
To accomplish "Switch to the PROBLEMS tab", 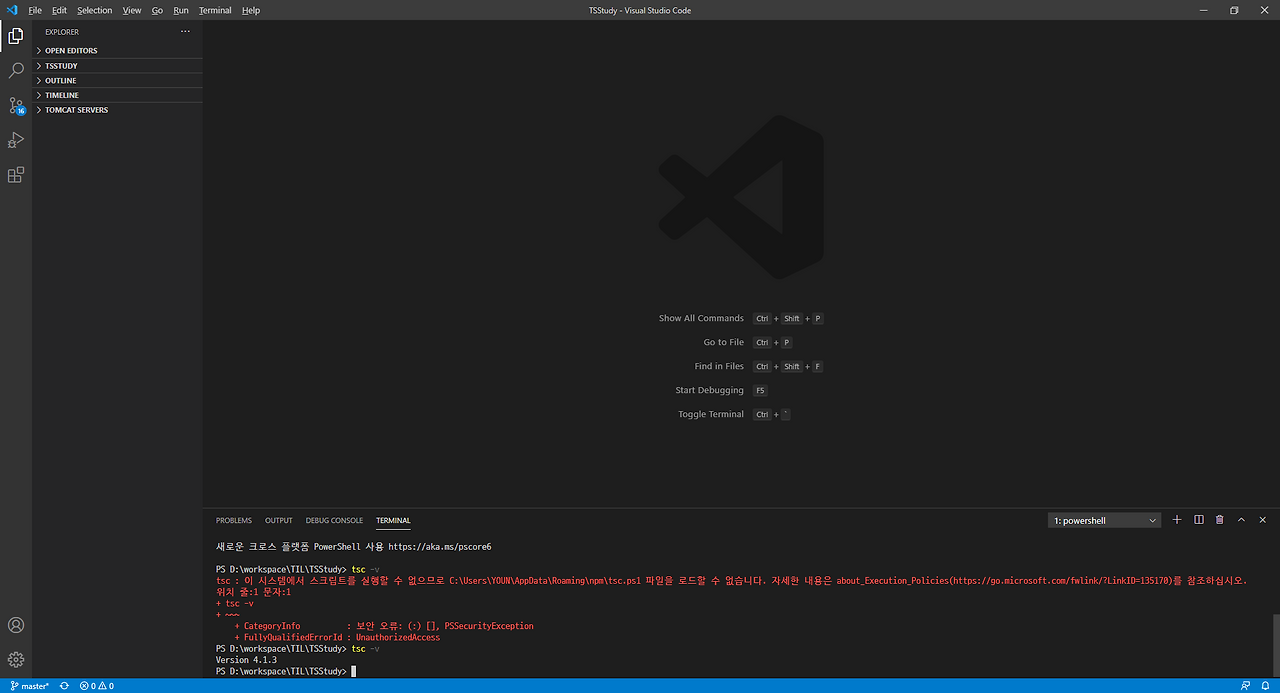I will (x=233, y=519).
